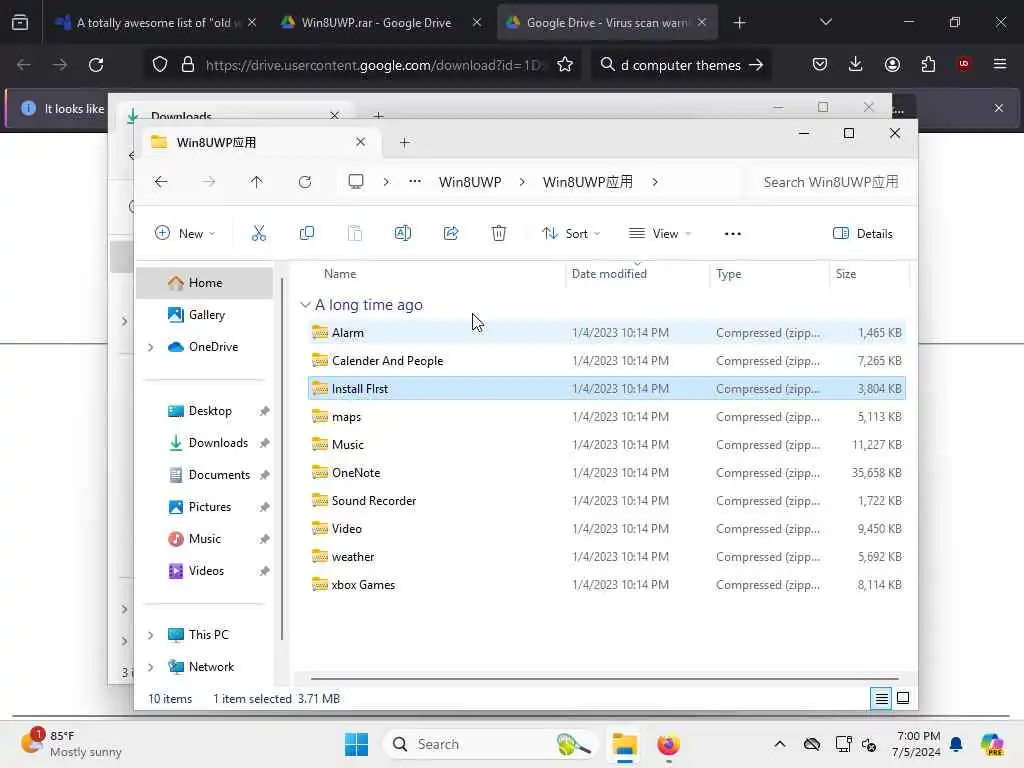
Task: Click the Delete trash can icon
Action: (499, 233)
